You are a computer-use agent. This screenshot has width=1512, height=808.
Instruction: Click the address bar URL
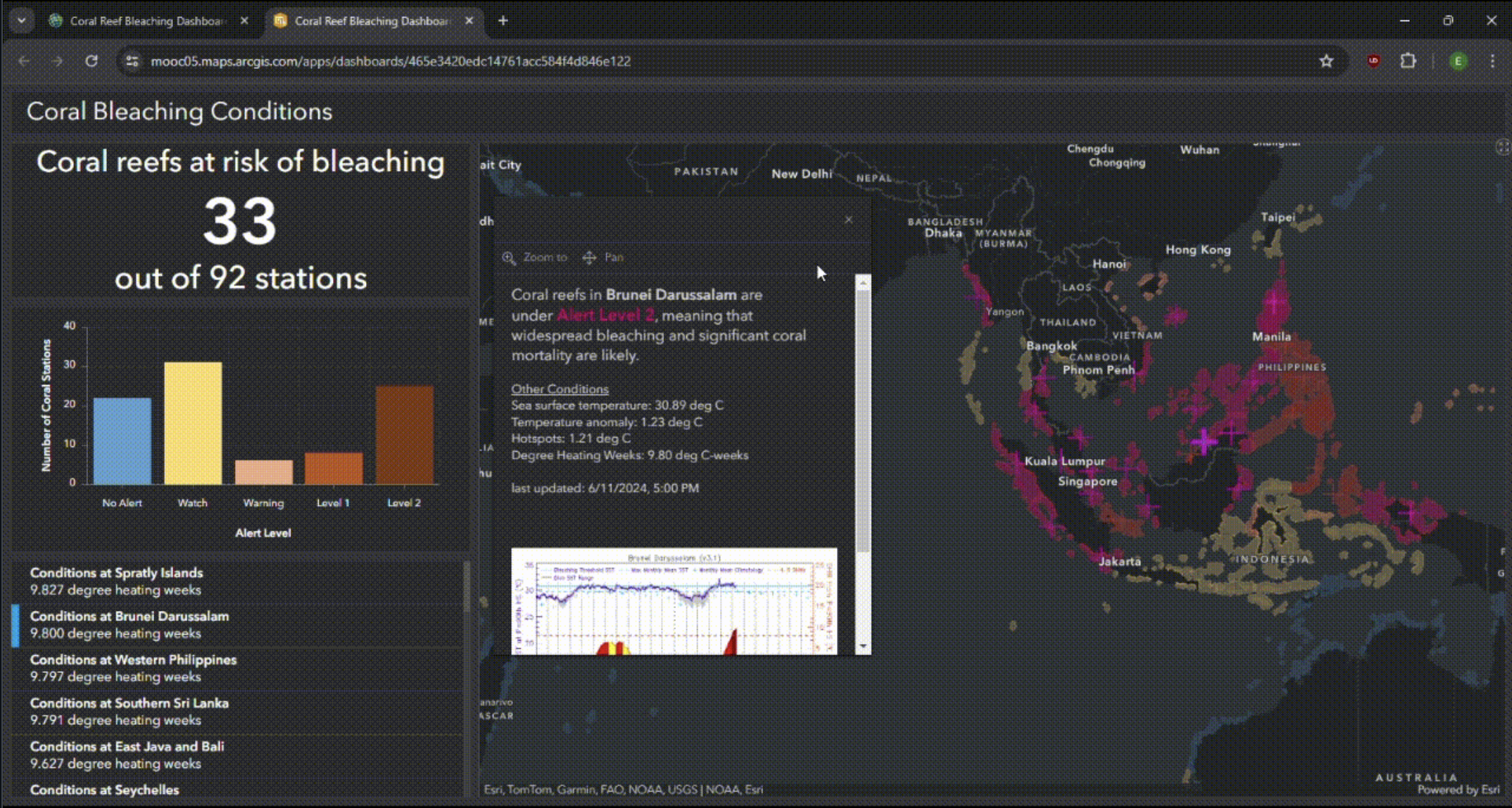point(391,61)
